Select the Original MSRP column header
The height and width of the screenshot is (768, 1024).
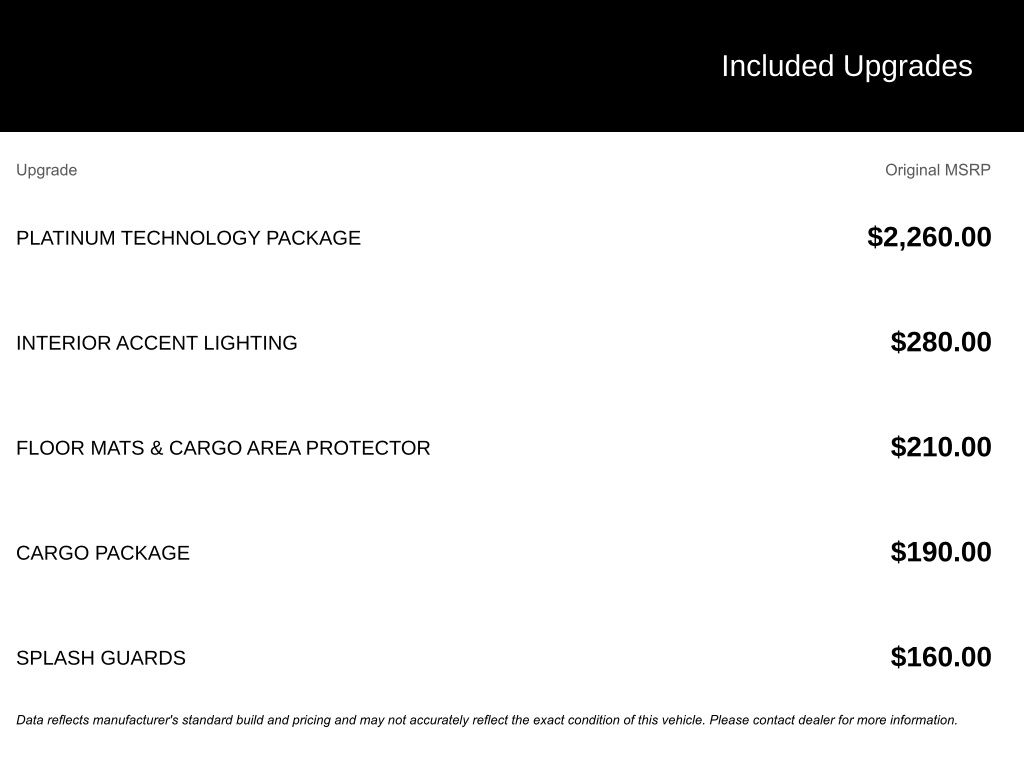[x=937, y=170]
